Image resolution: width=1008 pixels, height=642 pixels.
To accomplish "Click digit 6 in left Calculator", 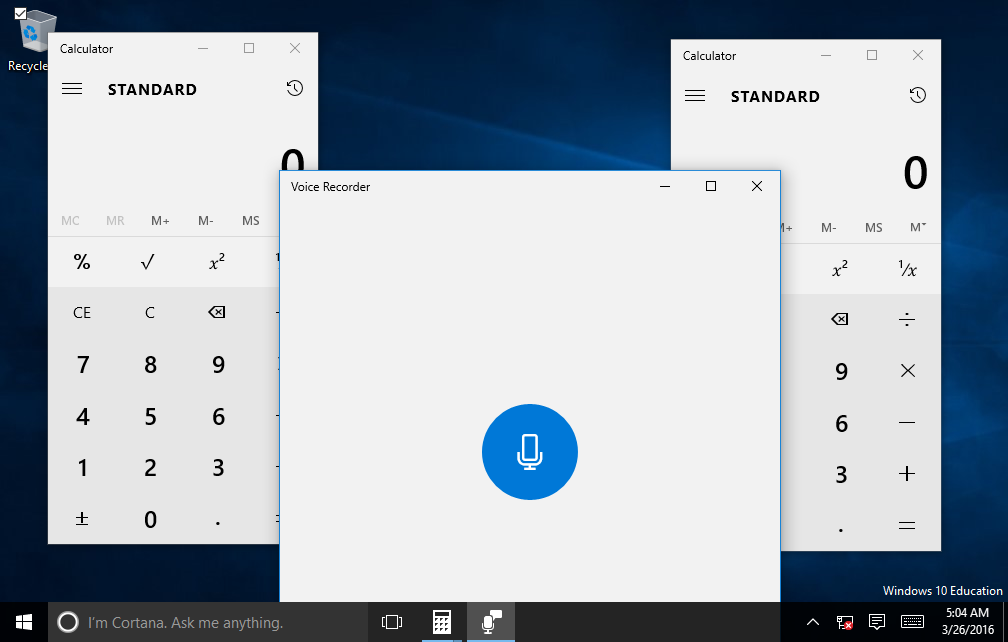I will tap(218, 416).
